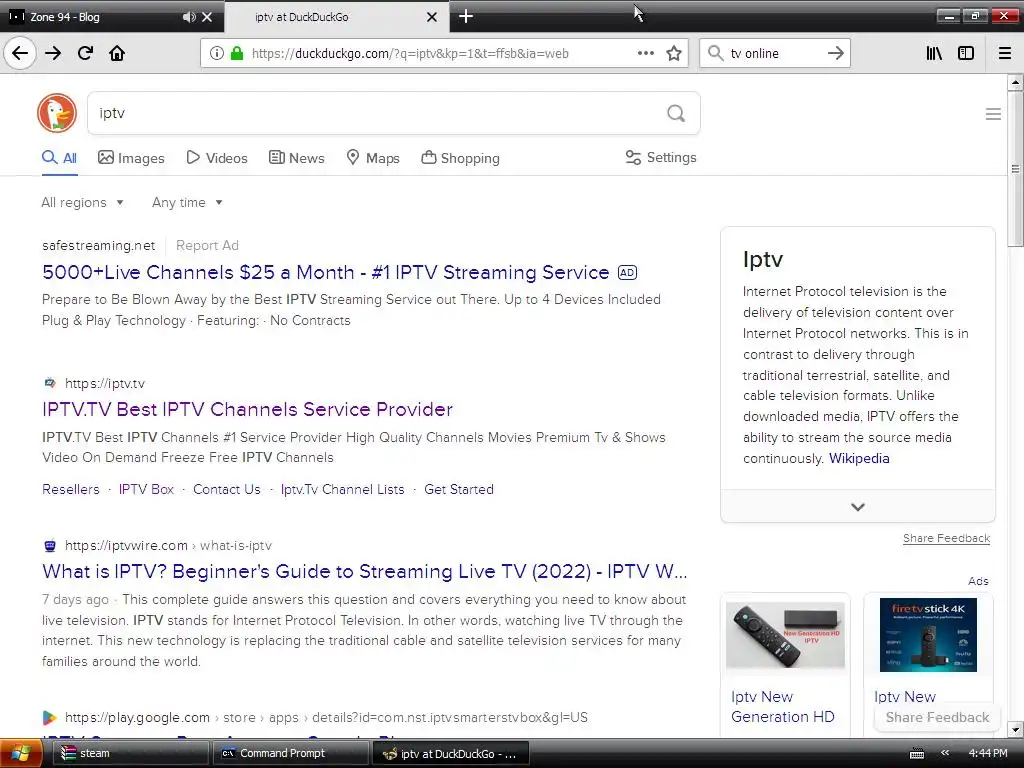Expand the Iptv info box chevron

857,507
